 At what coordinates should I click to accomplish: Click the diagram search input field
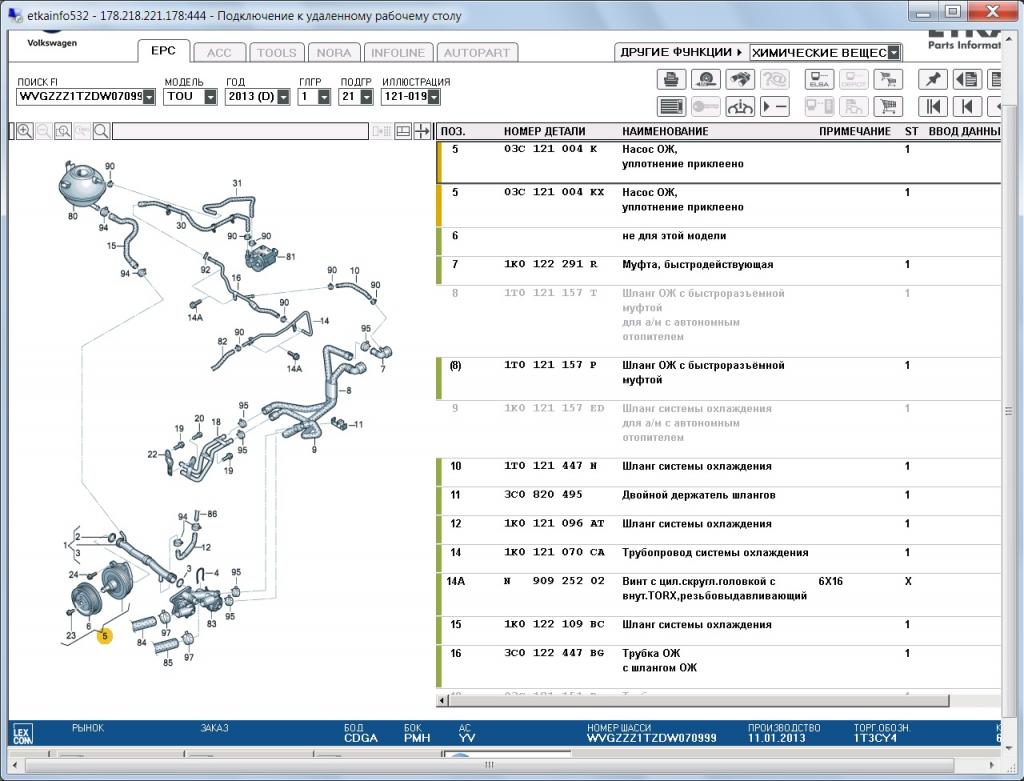[x=240, y=131]
